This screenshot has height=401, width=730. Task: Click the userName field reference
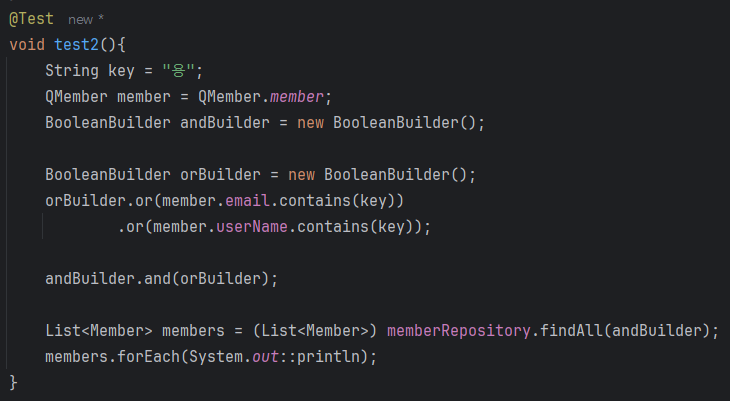tap(252, 227)
